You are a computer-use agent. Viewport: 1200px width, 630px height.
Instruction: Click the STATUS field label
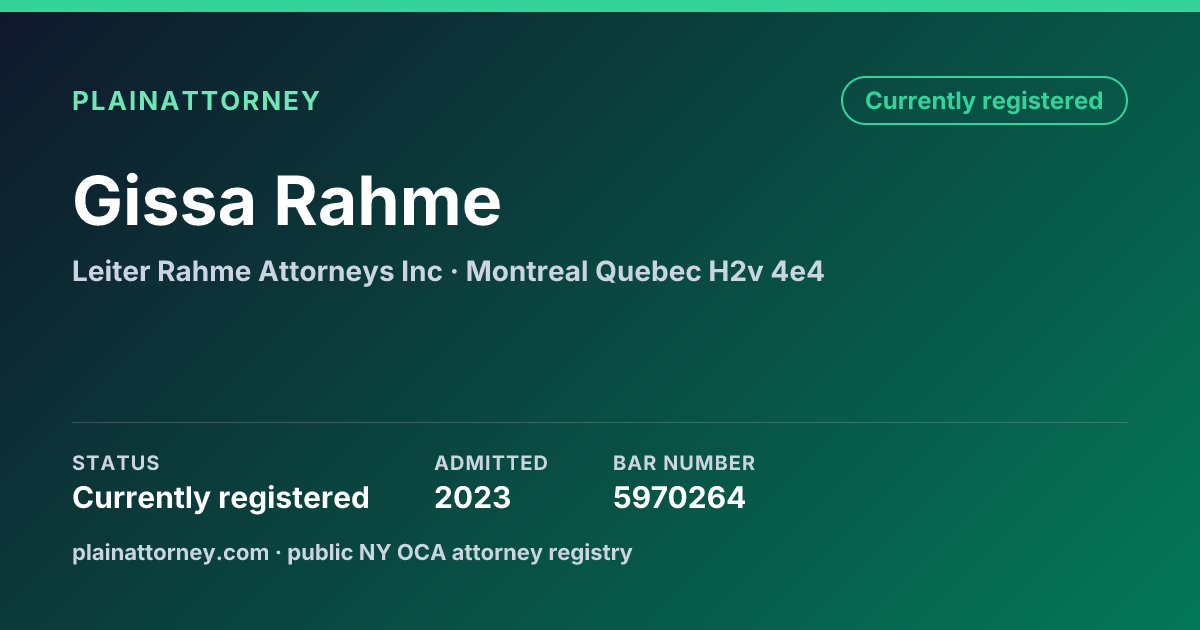click(x=116, y=463)
